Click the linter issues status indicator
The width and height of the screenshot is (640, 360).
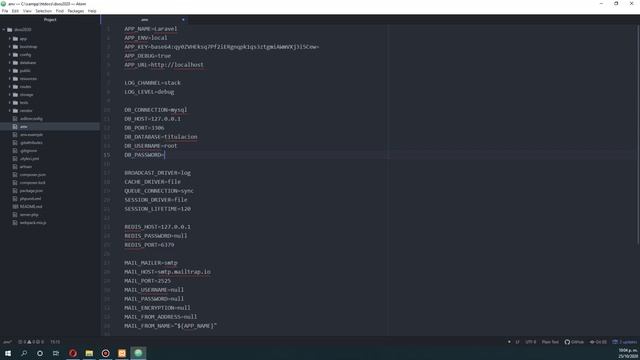[x=31, y=342]
